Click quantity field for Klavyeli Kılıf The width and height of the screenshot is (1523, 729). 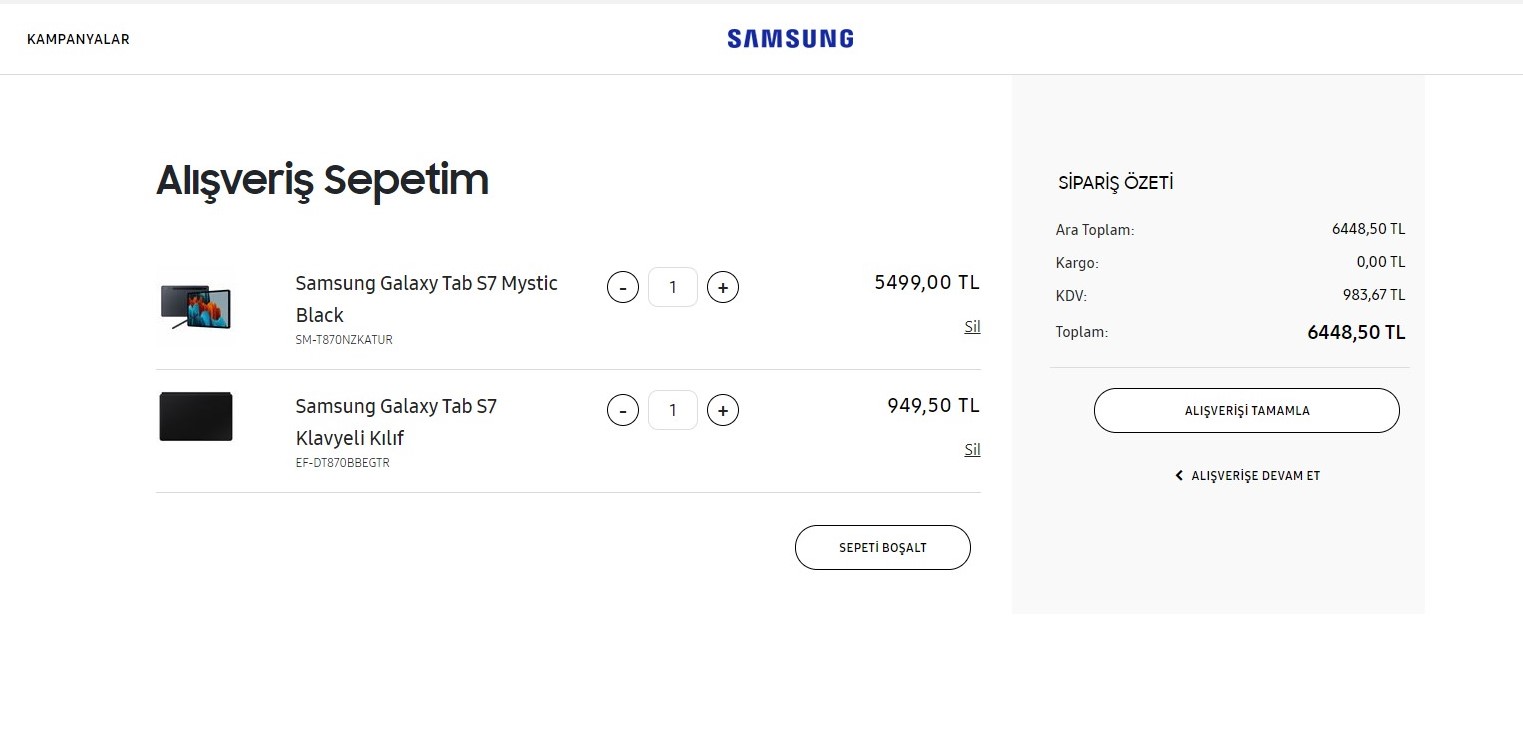click(x=673, y=410)
